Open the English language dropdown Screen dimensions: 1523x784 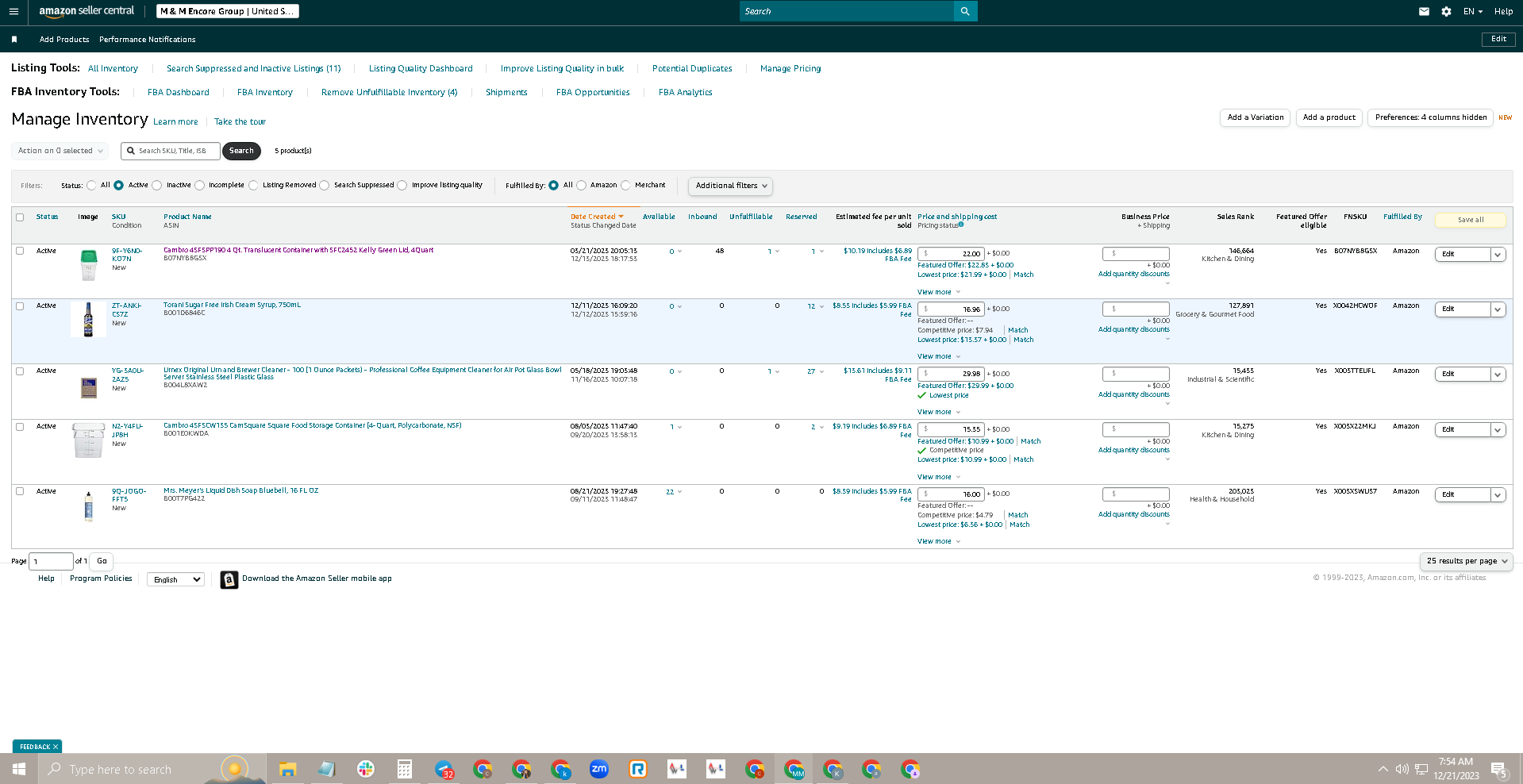tap(175, 580)
